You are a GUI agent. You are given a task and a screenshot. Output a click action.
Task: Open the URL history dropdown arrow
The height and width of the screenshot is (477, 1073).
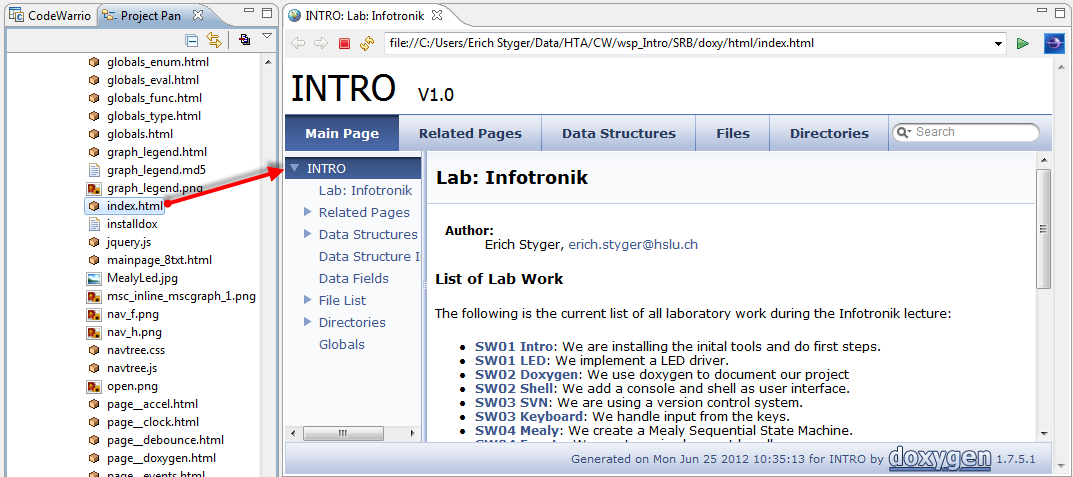pos(999,43)
